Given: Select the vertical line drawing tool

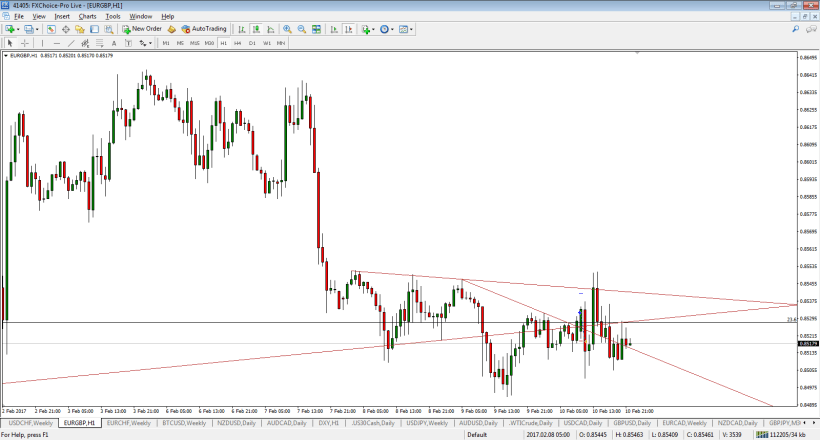Looking at the screenshot, I should 42,43.
